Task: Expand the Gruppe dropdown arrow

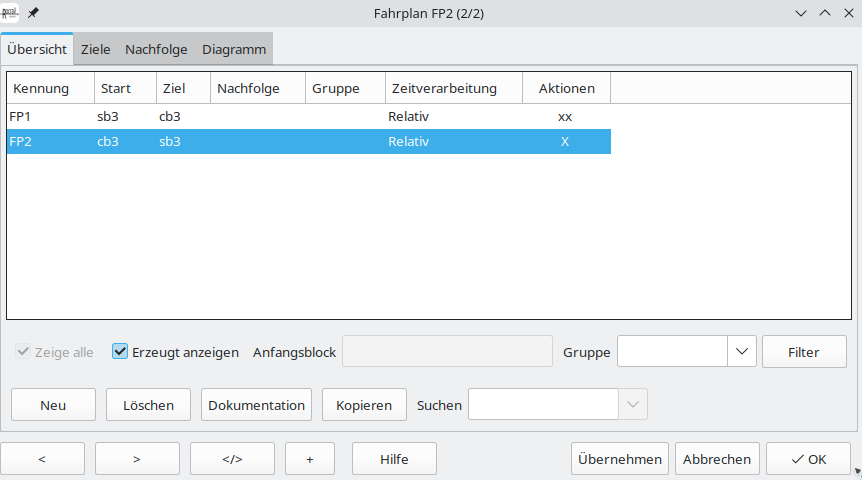Action: 741,351
